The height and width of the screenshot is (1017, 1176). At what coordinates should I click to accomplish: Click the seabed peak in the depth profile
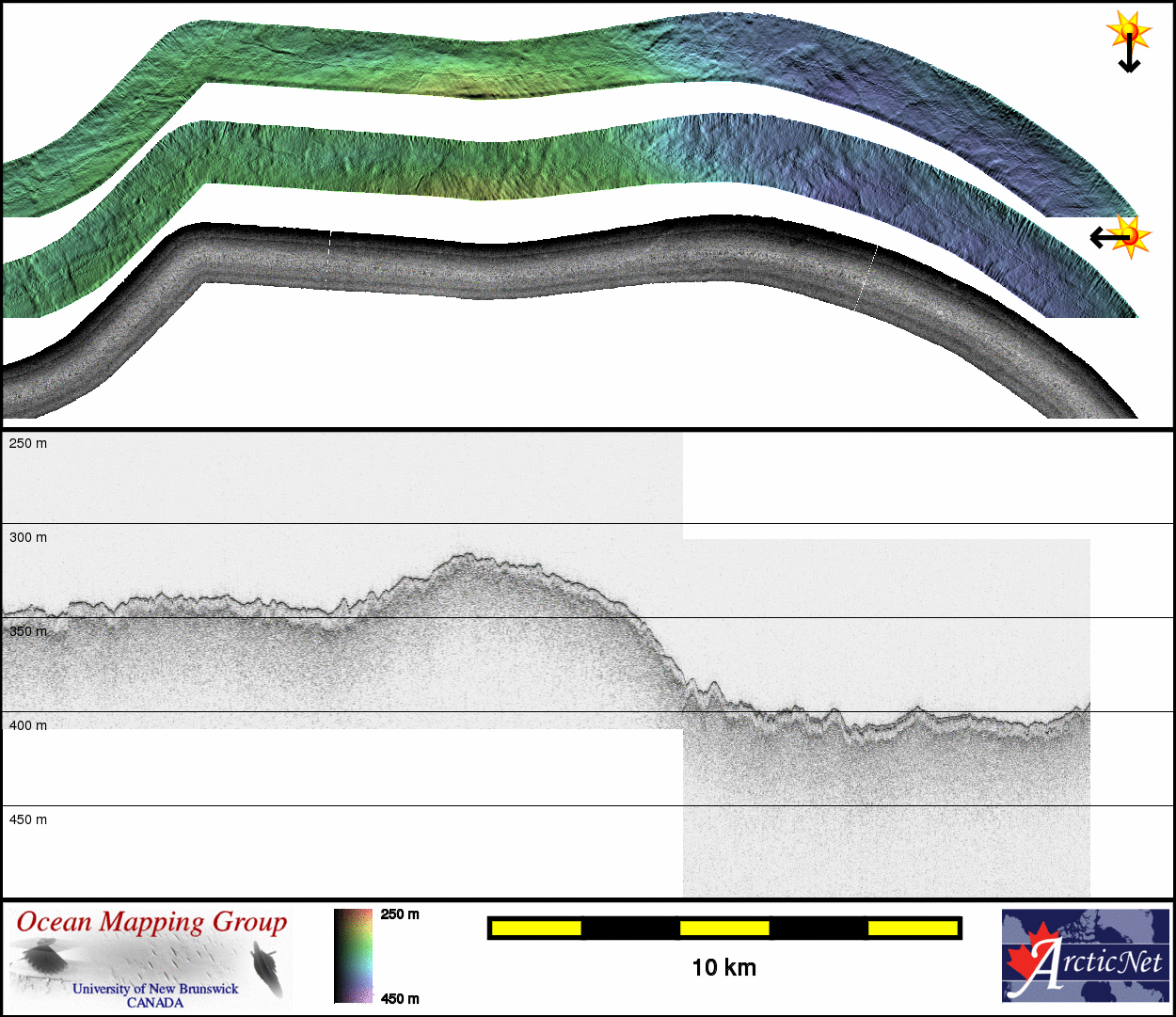point(466,557)
